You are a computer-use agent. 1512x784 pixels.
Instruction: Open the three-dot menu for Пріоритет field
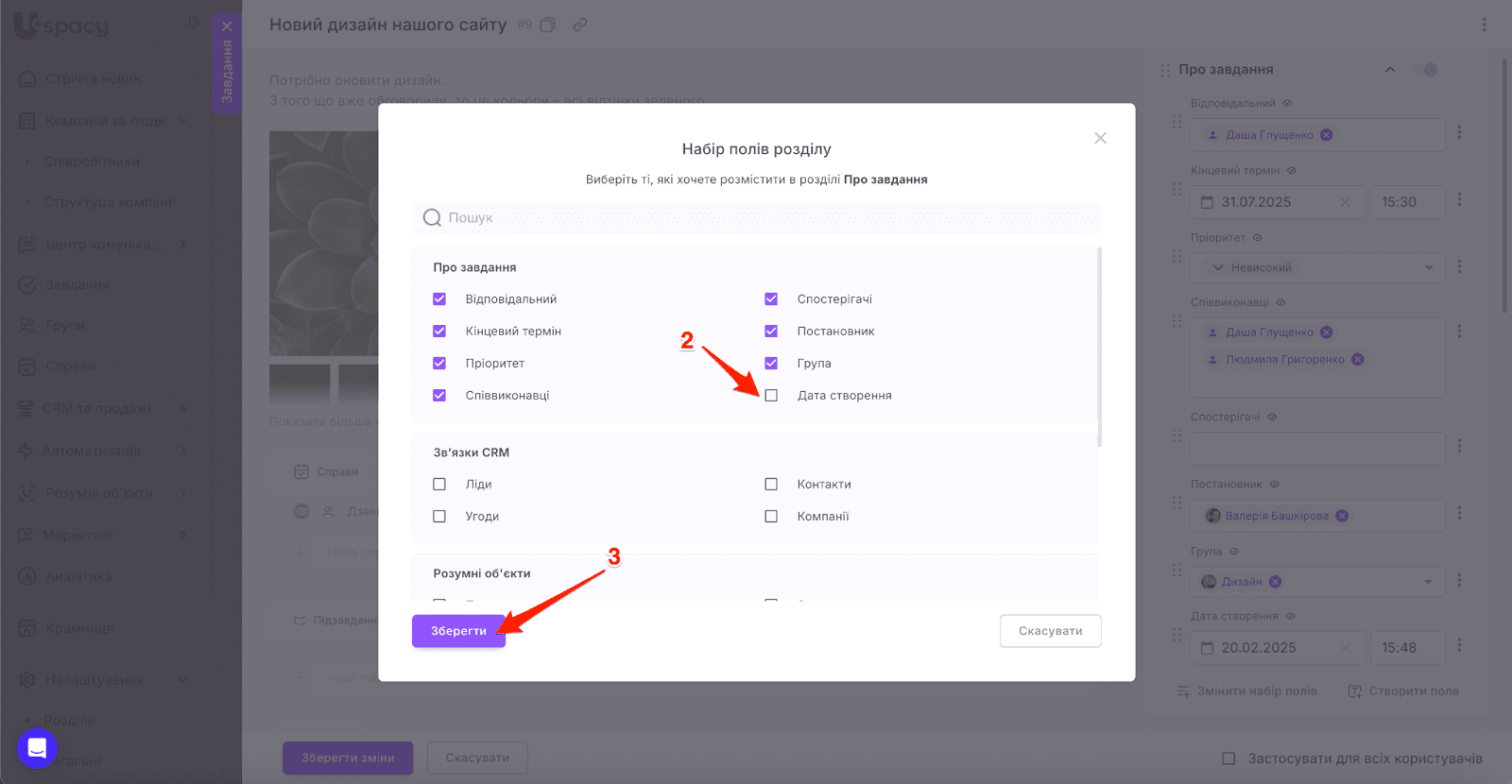[1459, 267]
